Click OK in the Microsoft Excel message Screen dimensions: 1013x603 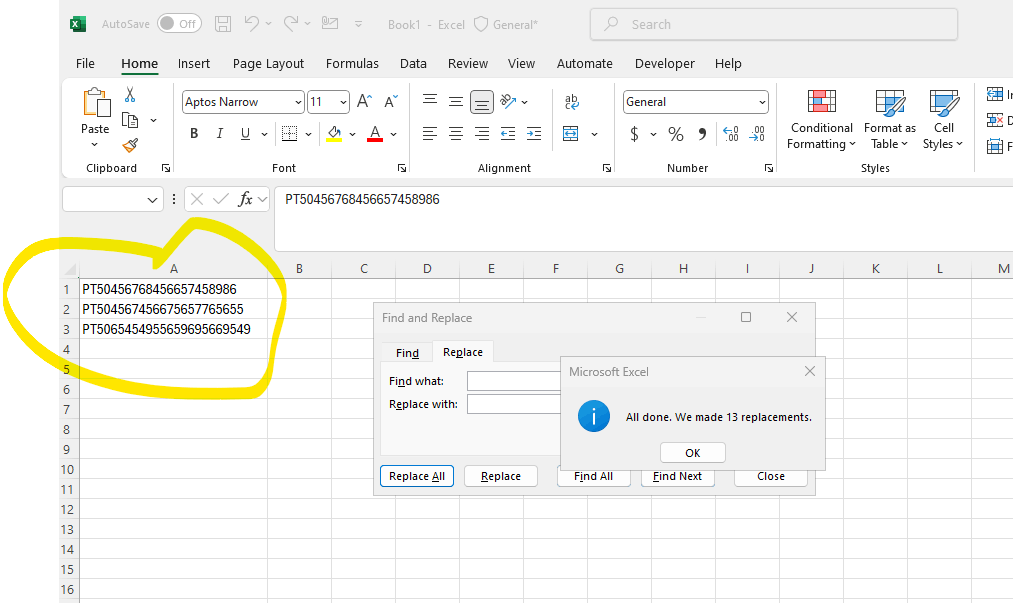coord(693,453)
